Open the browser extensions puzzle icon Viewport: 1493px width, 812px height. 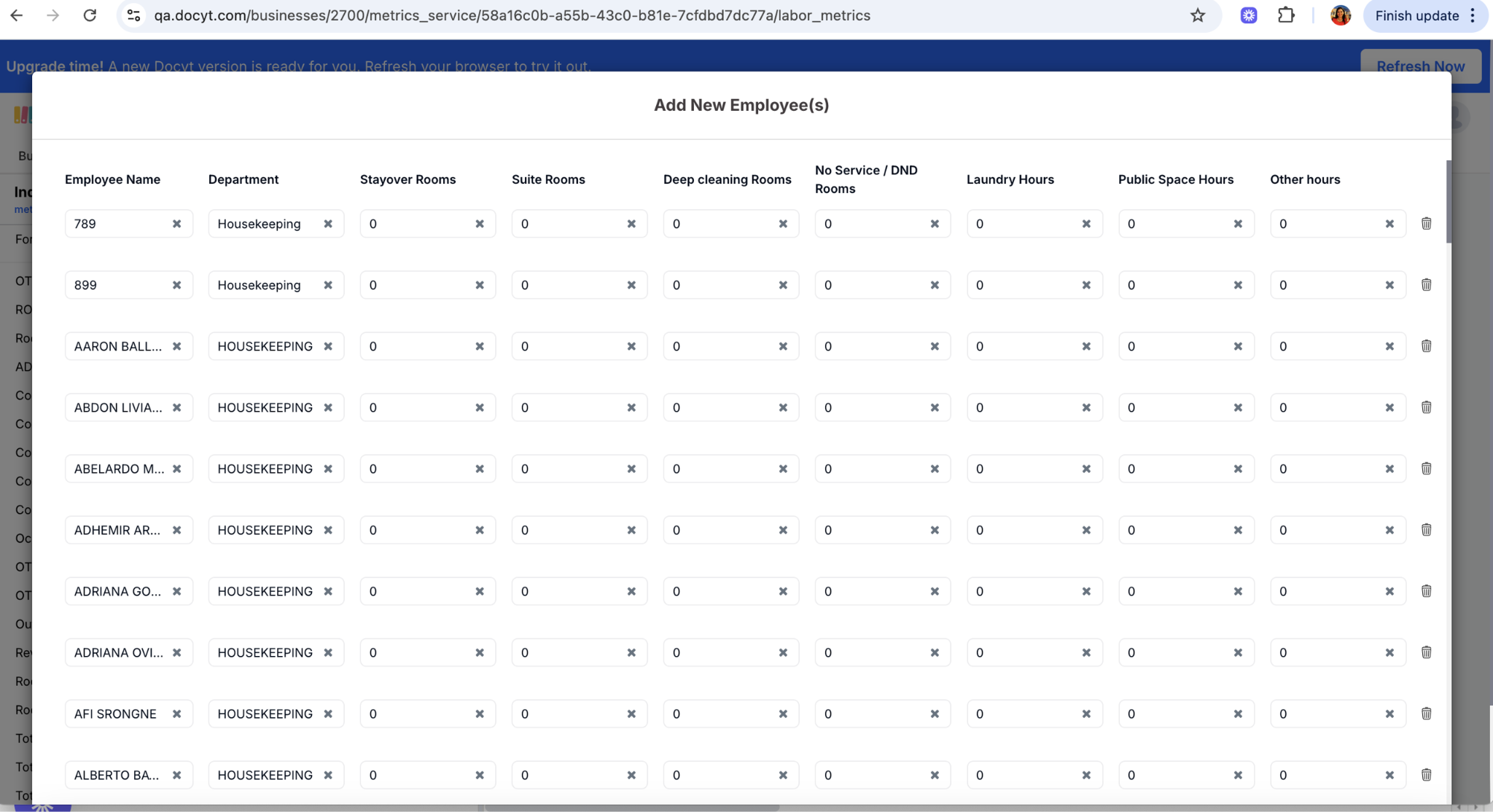click(x=1286, y=15)
